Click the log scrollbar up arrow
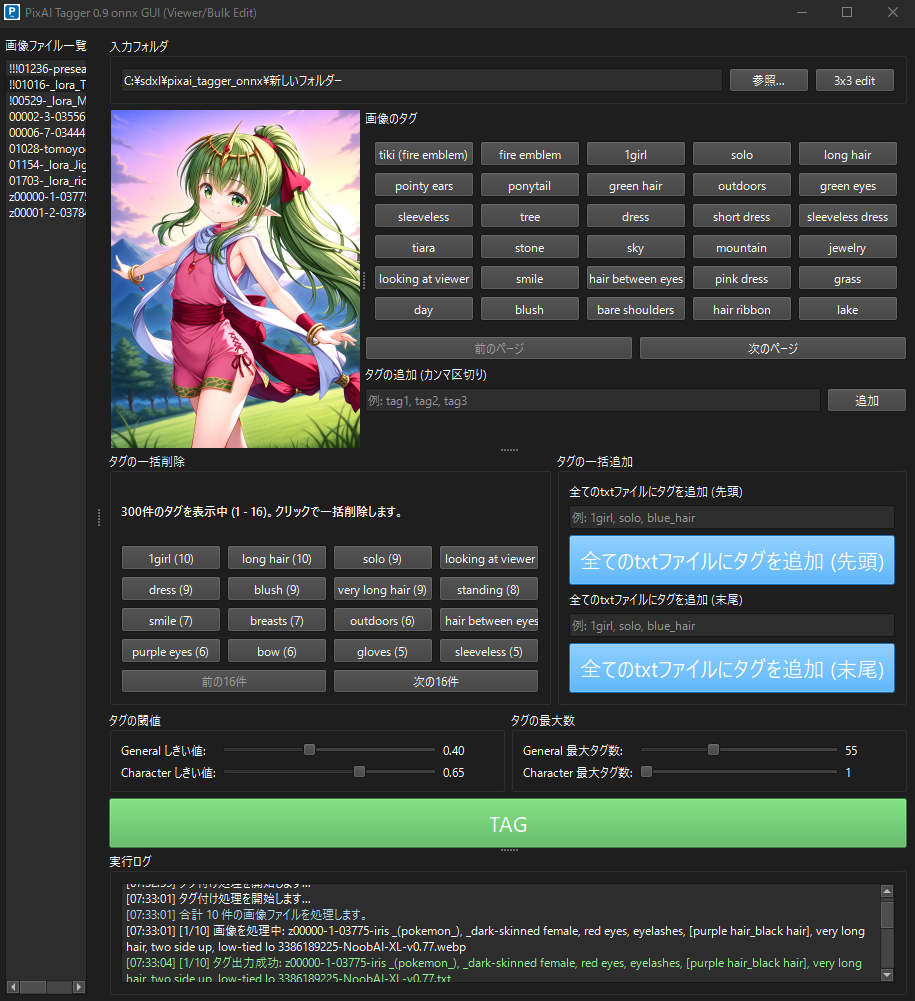Image resolution: width=915 pixels, height=1001 pixels. pos(887,891)
